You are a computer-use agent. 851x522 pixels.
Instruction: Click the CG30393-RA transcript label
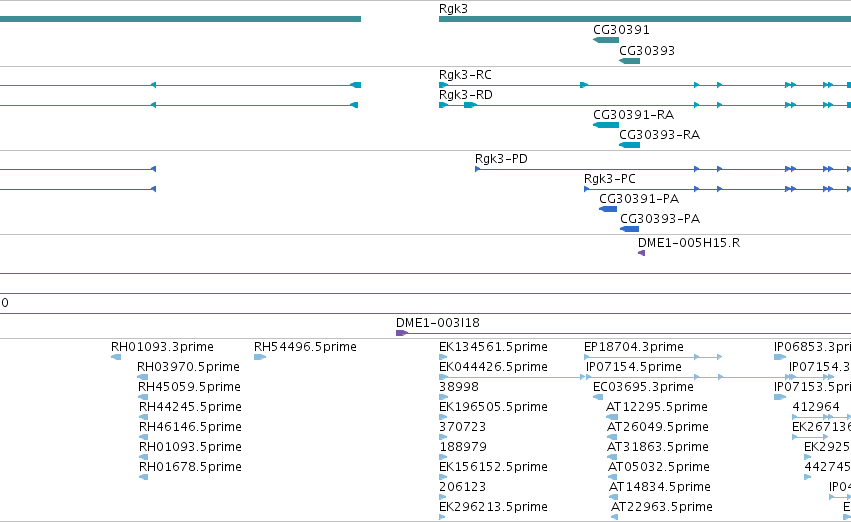point(659,135)
